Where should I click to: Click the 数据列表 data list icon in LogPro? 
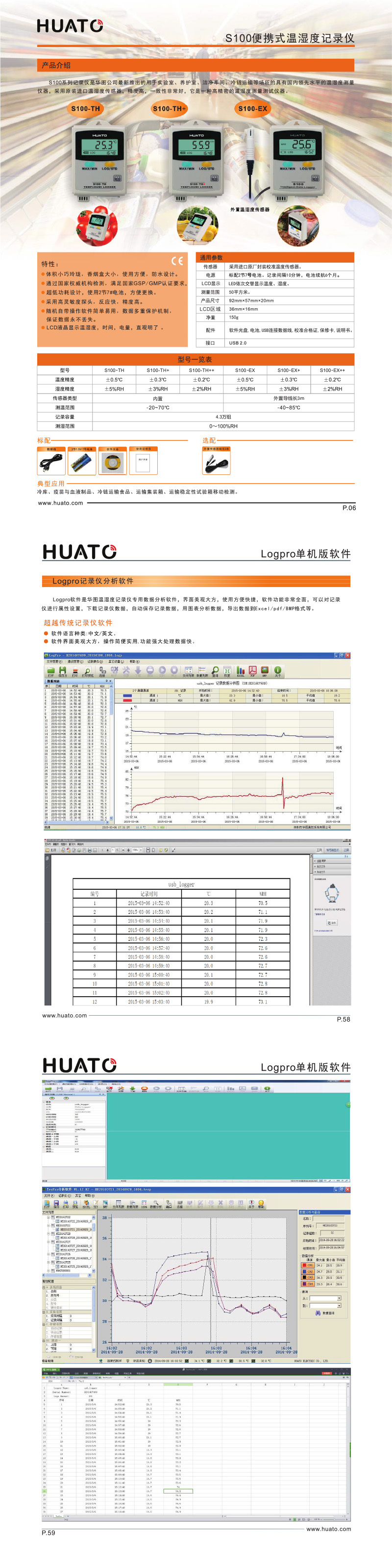[x=203, y=671]
